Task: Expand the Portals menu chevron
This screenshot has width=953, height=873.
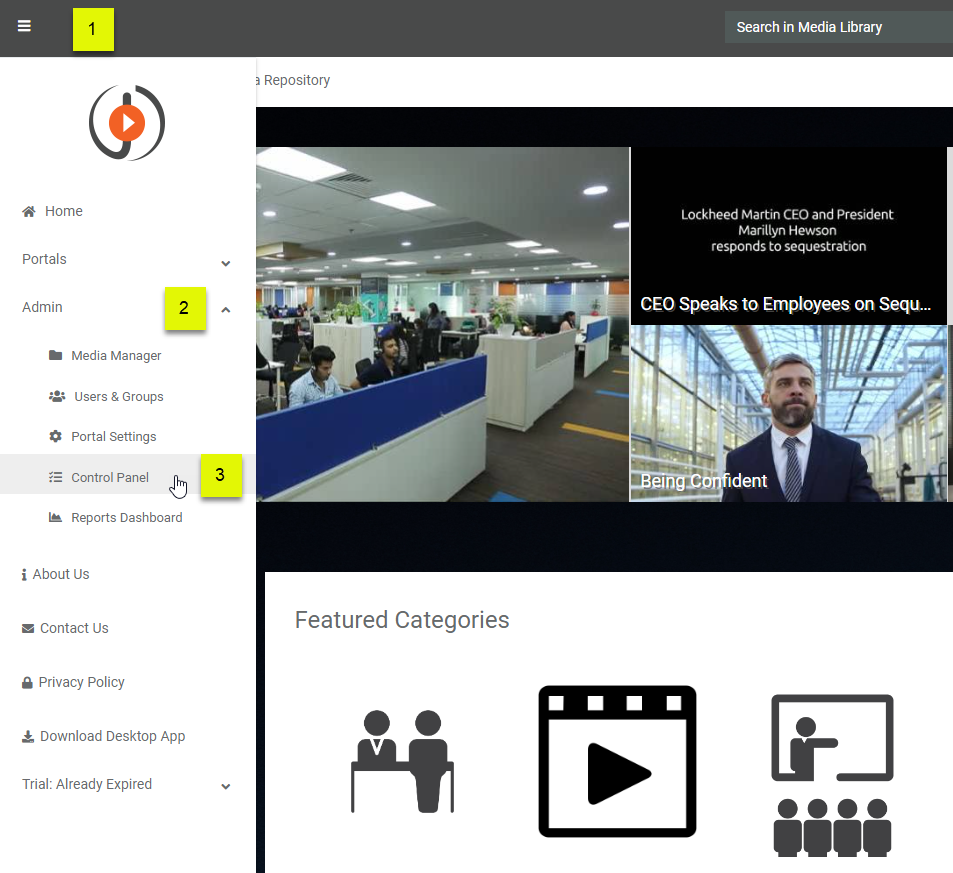Action: point(226,263)
